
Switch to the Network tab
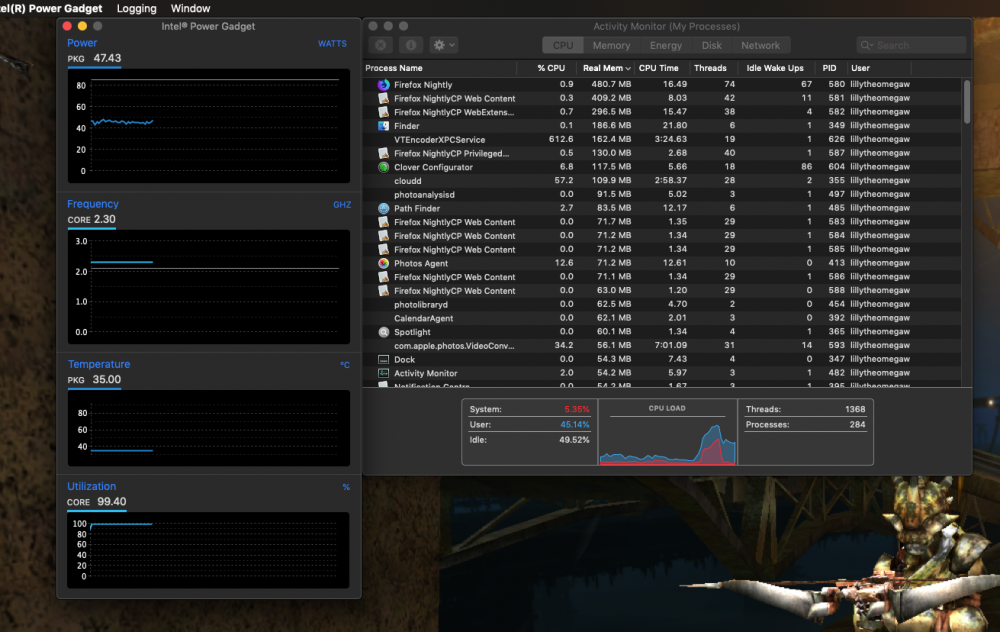pos(760,45)
